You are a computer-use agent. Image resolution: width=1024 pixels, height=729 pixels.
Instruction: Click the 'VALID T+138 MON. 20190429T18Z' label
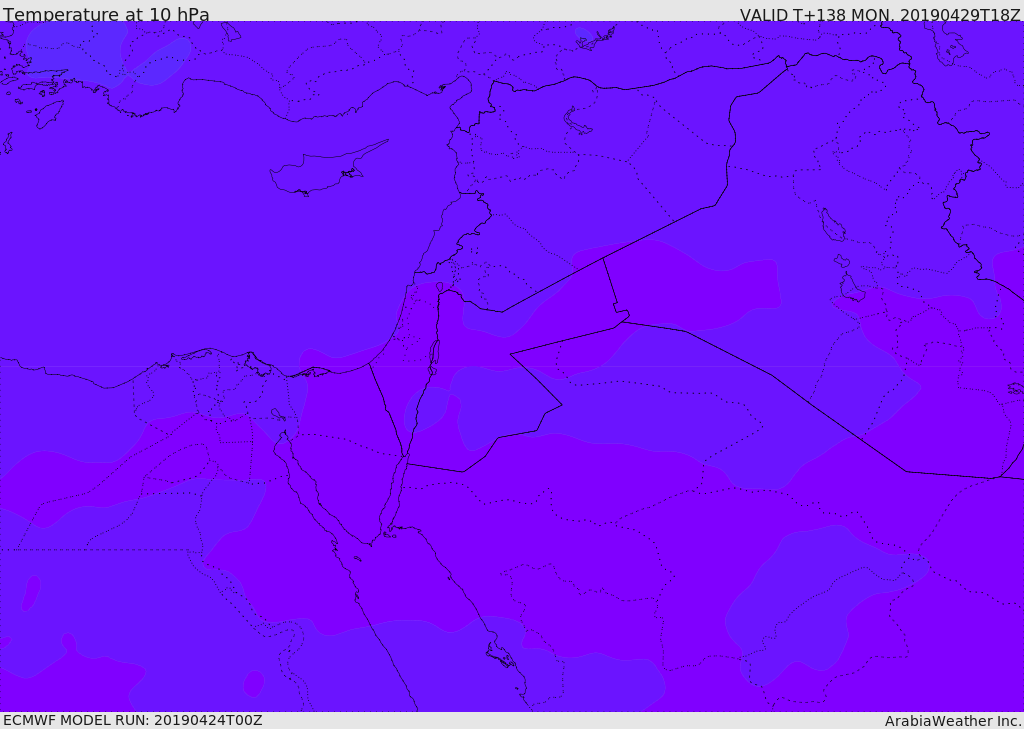click(x=880, y=14)
